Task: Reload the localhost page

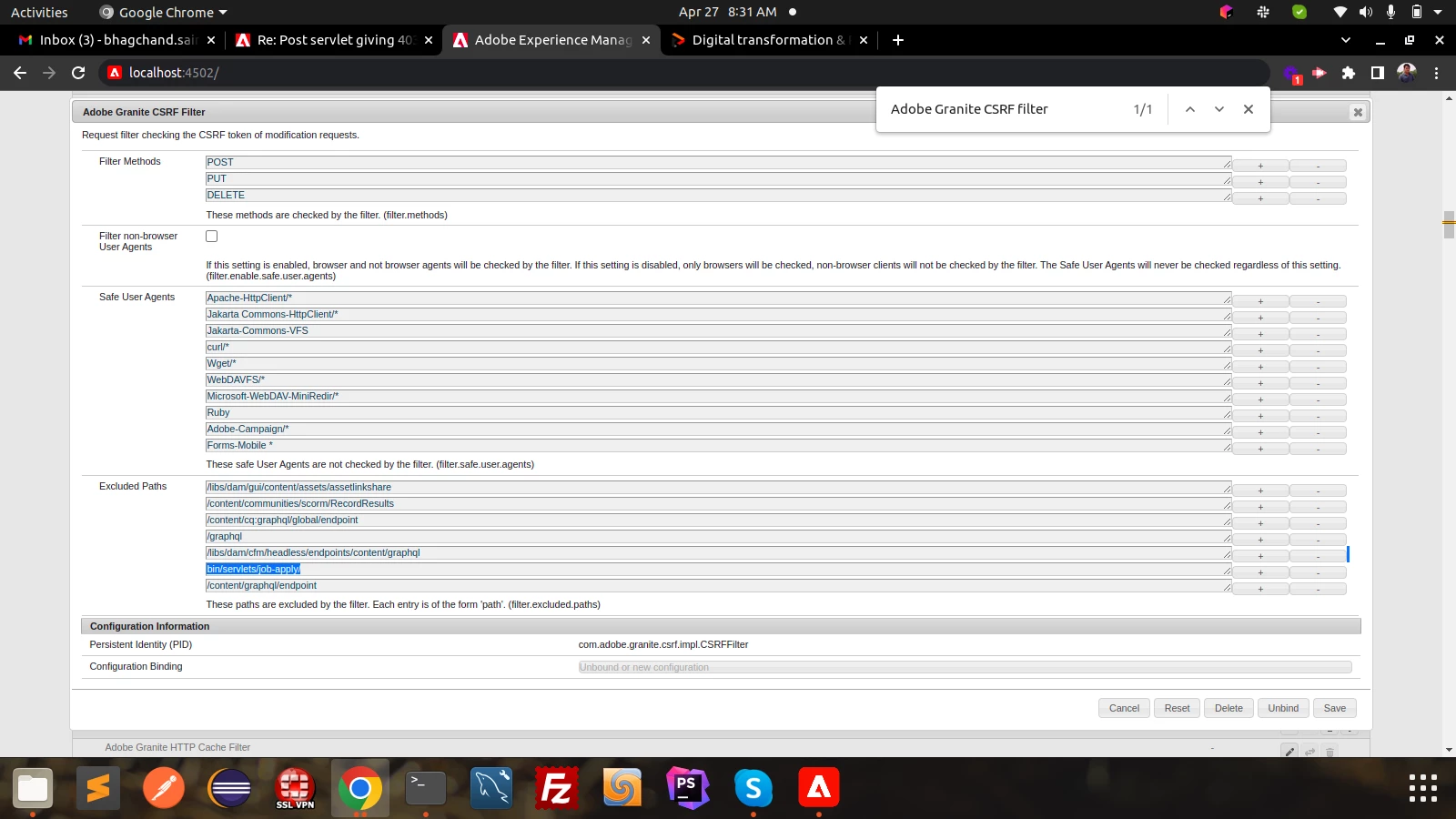Action: click(x=78, y=73)
